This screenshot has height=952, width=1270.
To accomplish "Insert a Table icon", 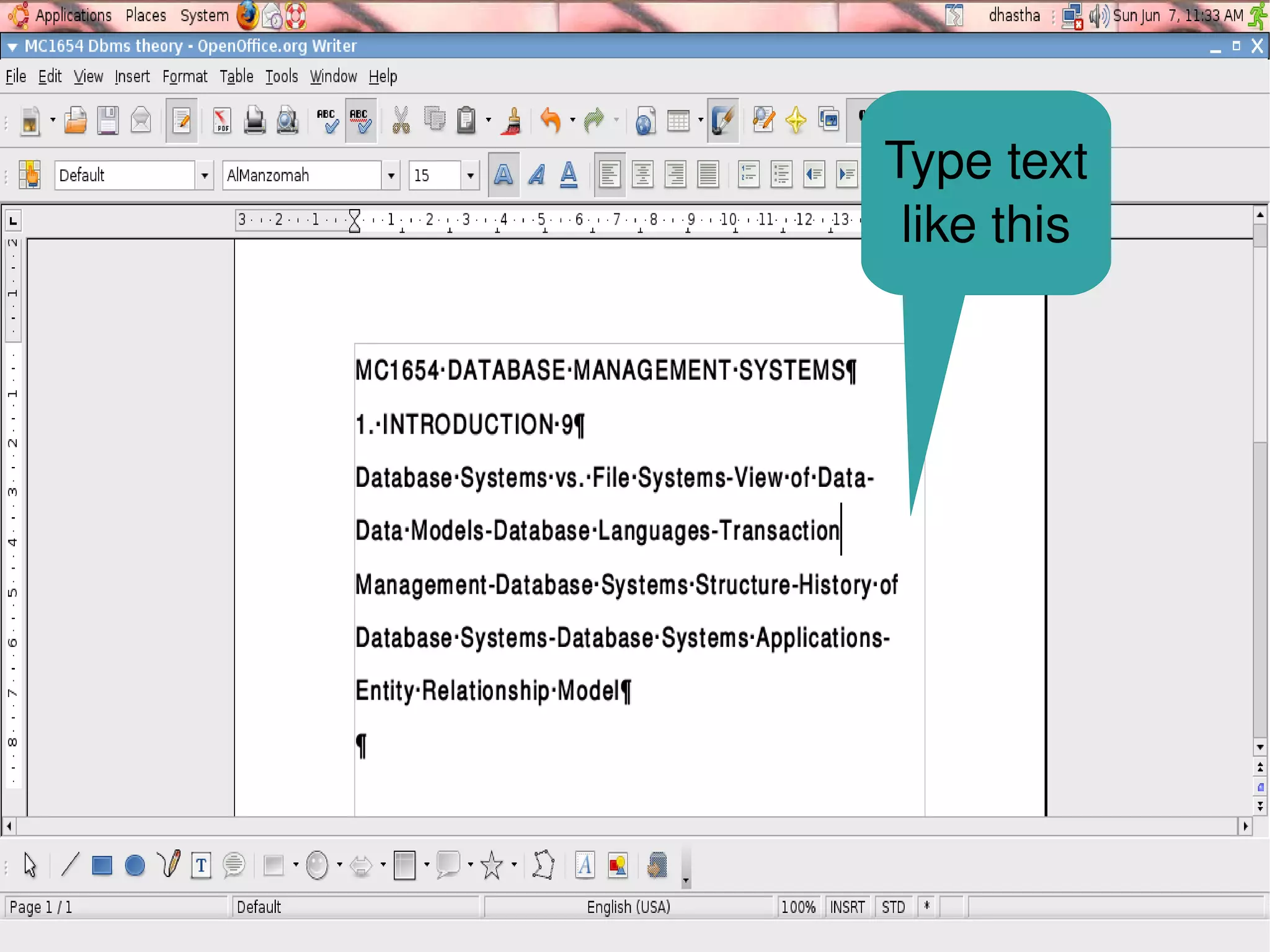I will pyautogui.click(x=678, y=120).
